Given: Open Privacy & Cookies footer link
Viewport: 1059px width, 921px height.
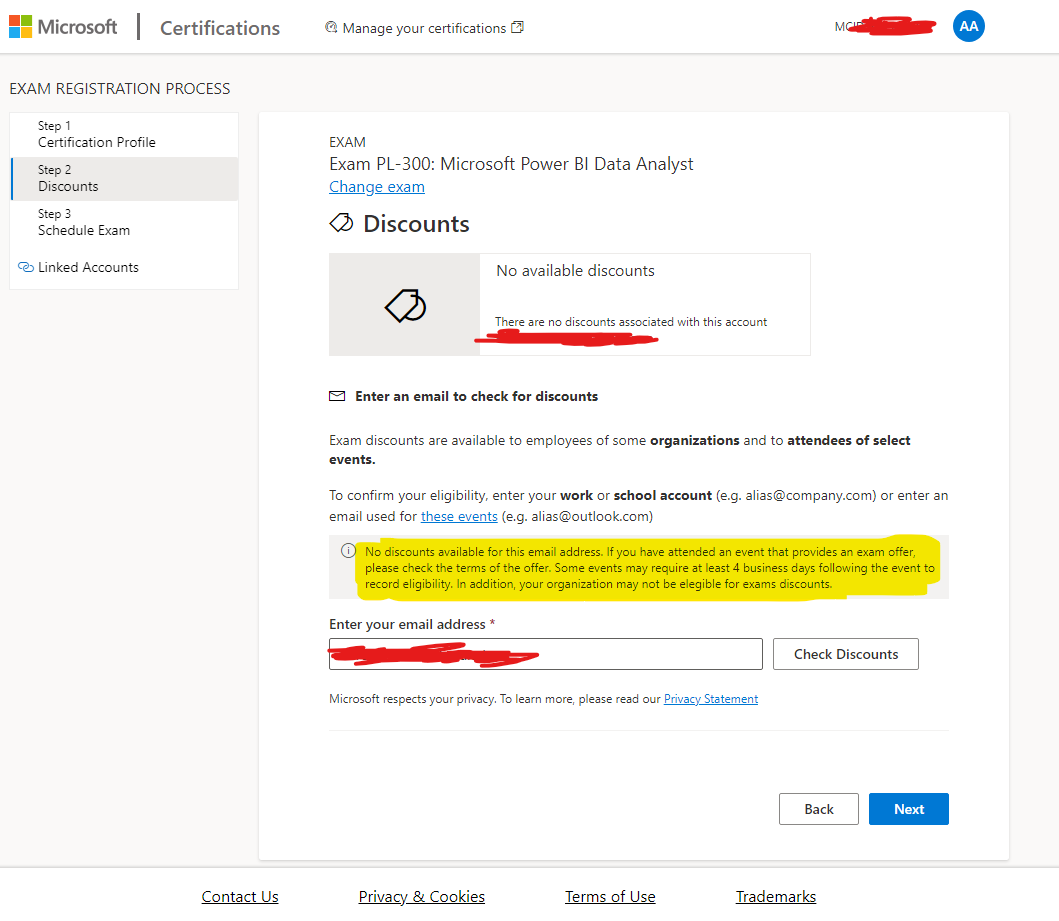Looking at the screenshot, I should coord(421,897).
